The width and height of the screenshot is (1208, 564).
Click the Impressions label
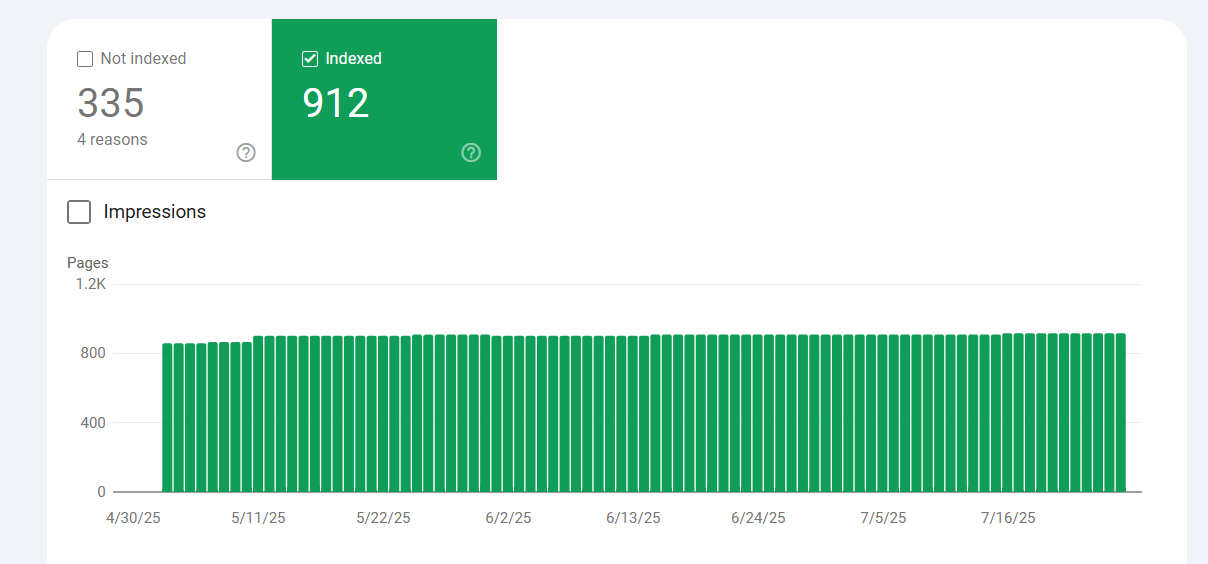155,212
